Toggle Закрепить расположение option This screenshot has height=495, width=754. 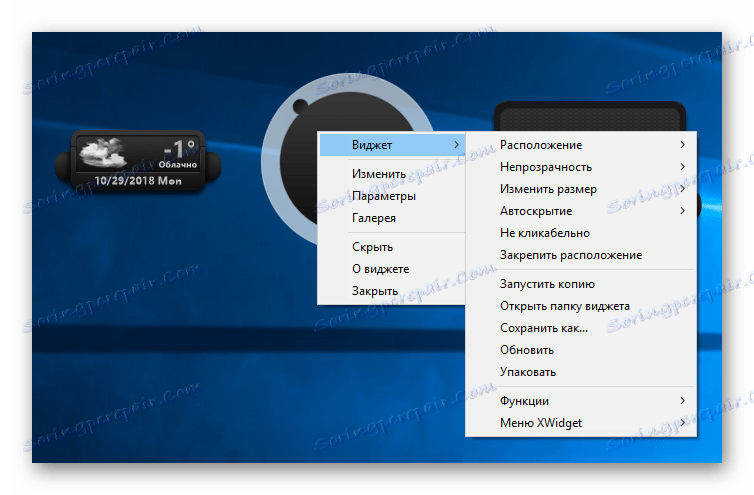coord(581,255)
